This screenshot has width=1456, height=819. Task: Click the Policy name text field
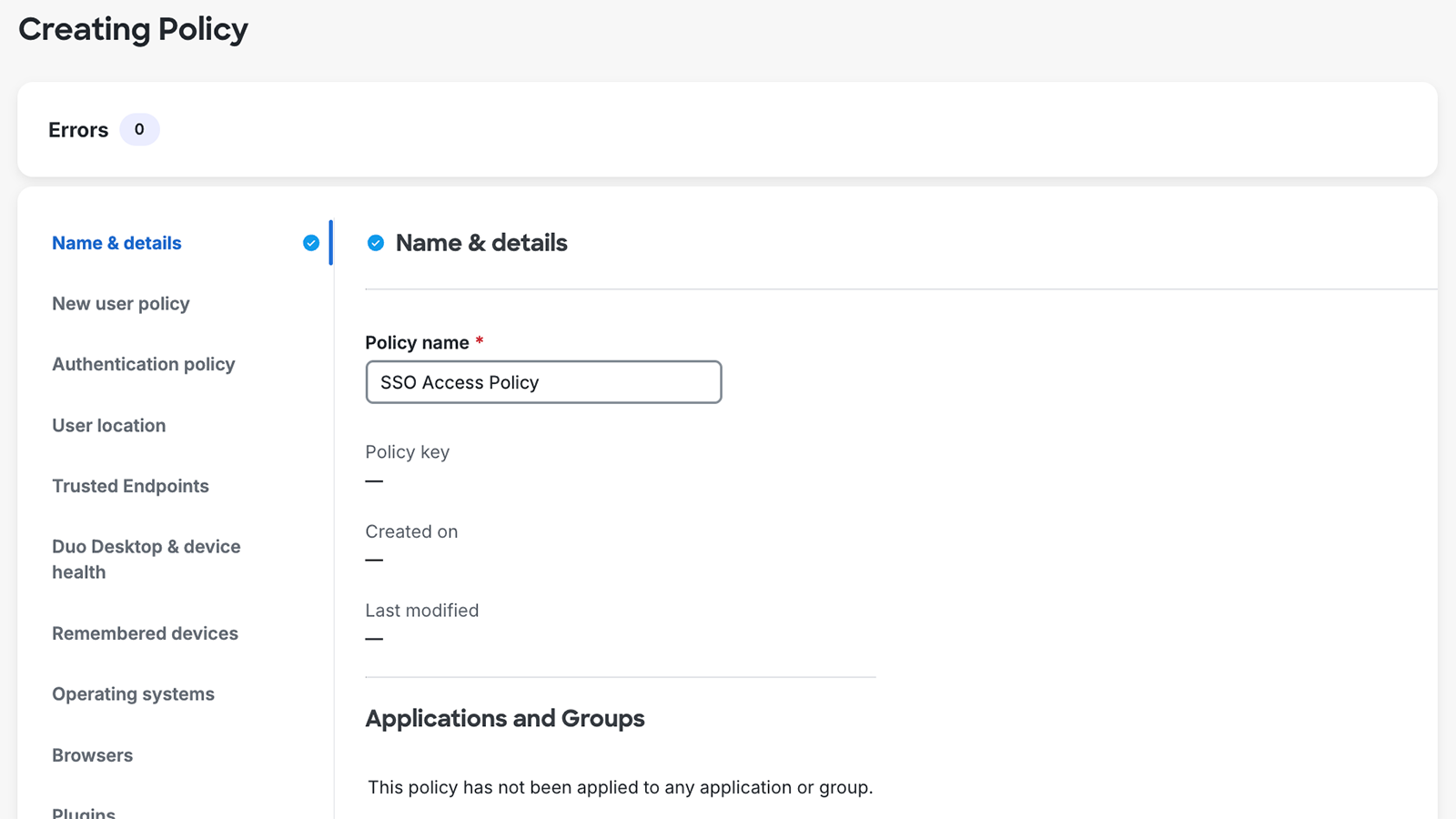[x=543, y=381]
